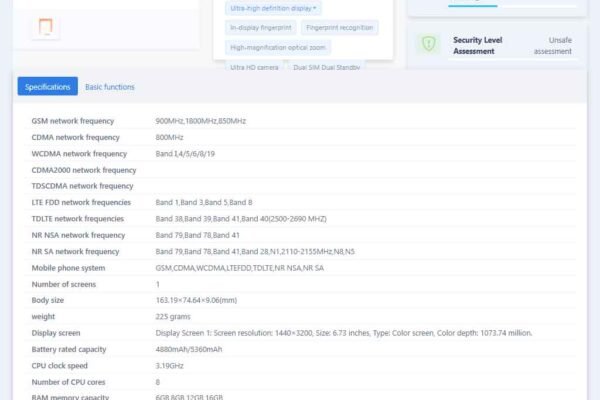Click the Unsafe assessment status text
The image size is (600, 400).
coord(552,45)
